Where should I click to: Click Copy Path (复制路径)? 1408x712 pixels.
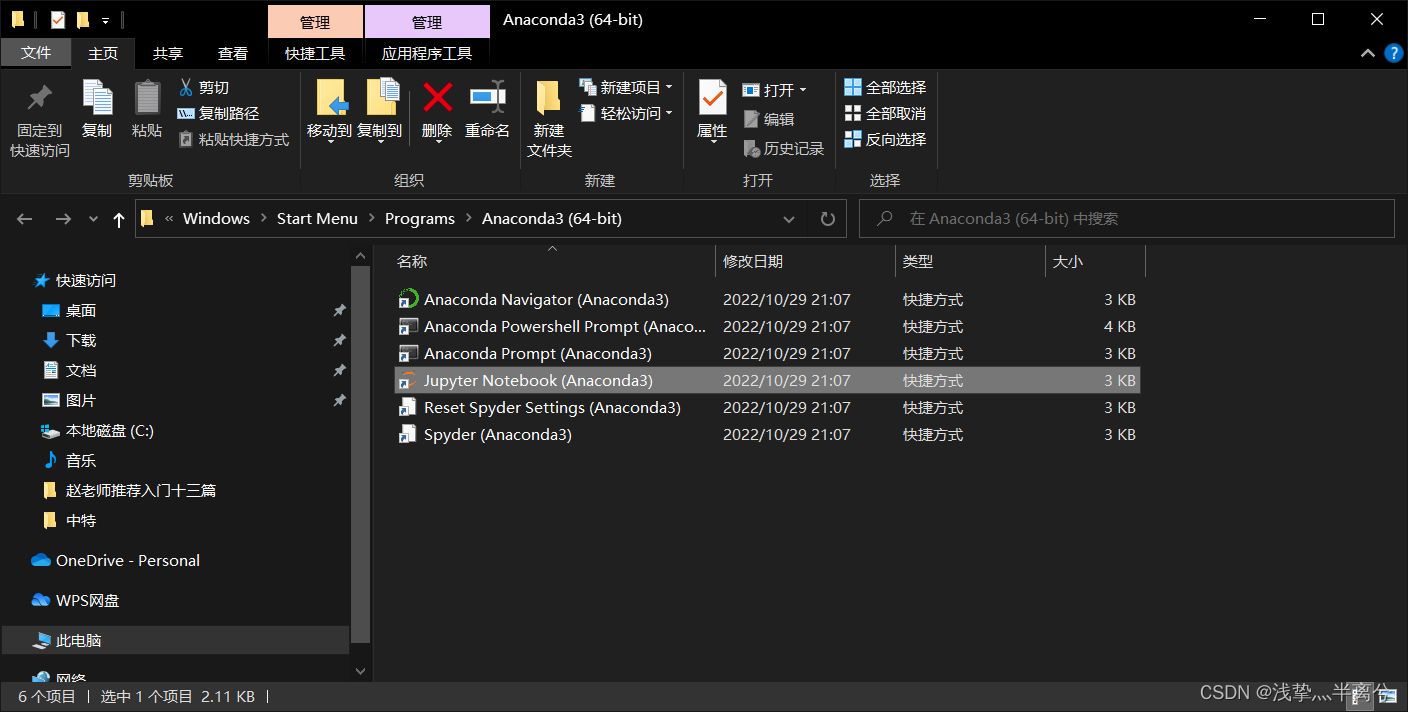click(218, 113)
